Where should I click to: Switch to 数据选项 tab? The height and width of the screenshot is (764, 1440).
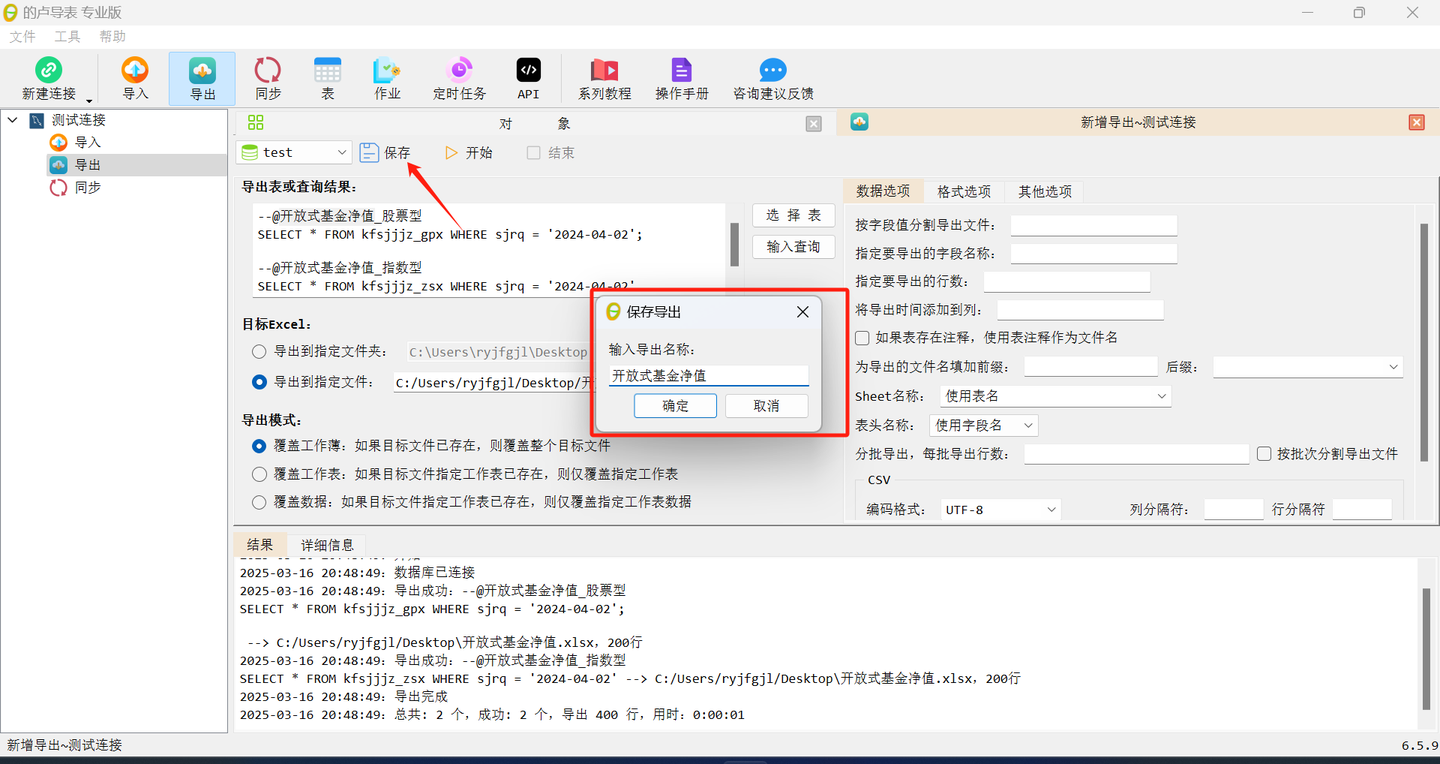(883, 191)
